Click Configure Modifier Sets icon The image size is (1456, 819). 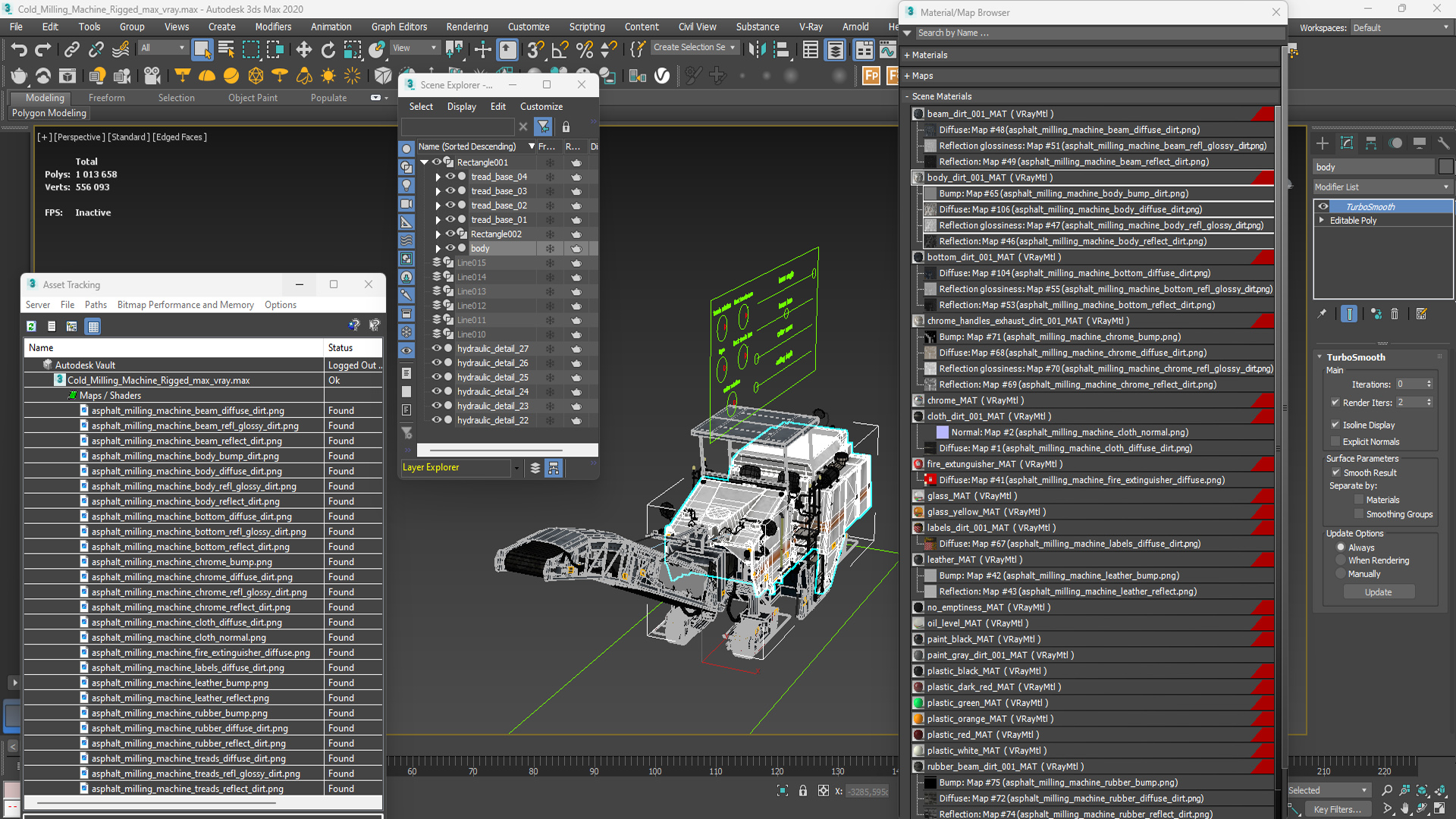pos(1421,313)
